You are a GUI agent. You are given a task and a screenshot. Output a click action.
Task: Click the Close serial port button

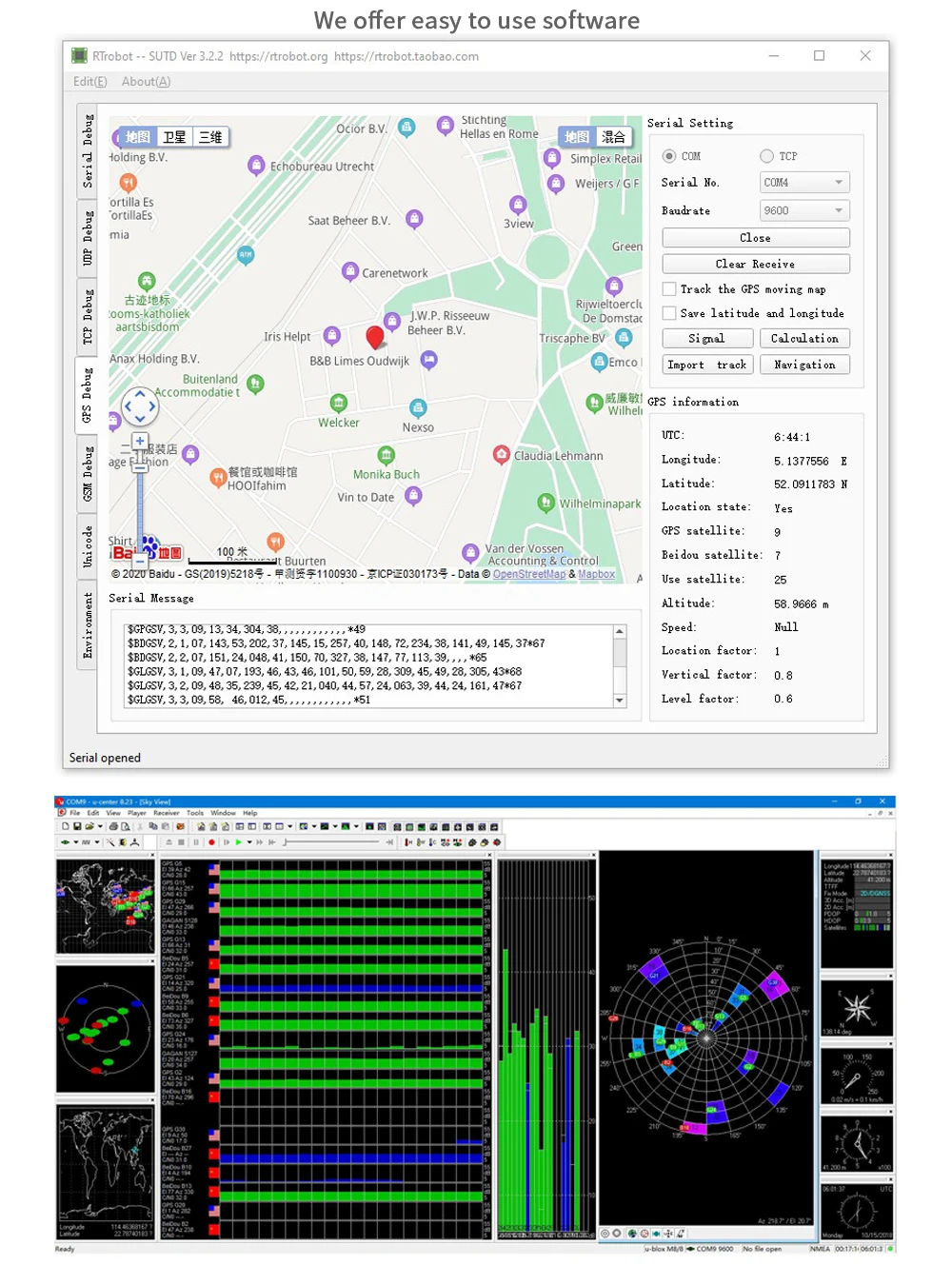pos(756,238)
